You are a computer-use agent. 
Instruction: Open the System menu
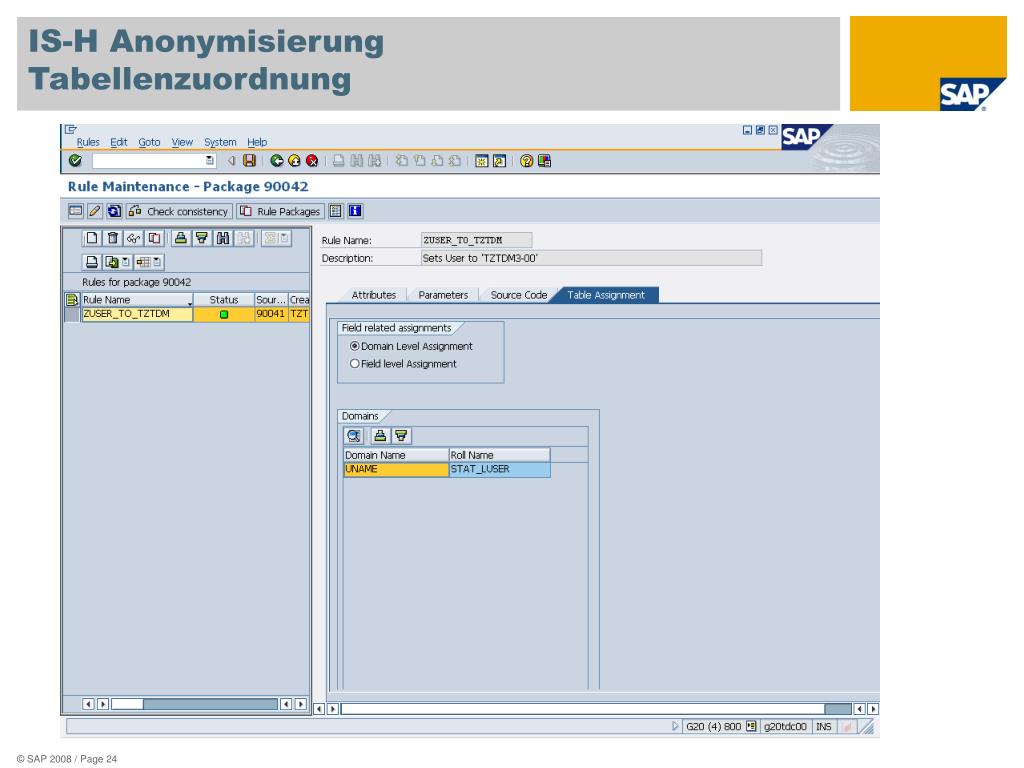220,142
